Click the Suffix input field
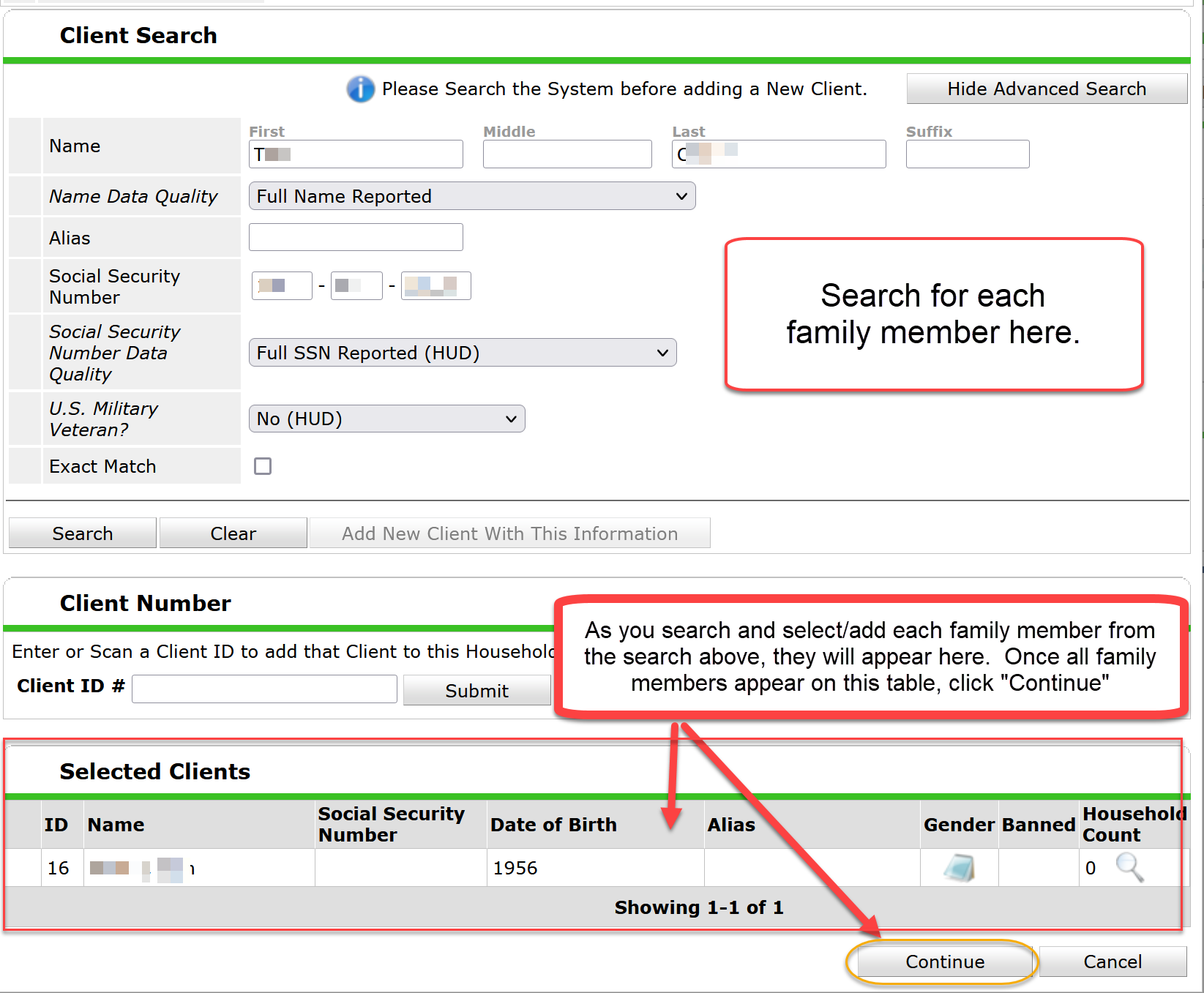The width and height of the screenshot is (1204, 993). coord(967,154)
